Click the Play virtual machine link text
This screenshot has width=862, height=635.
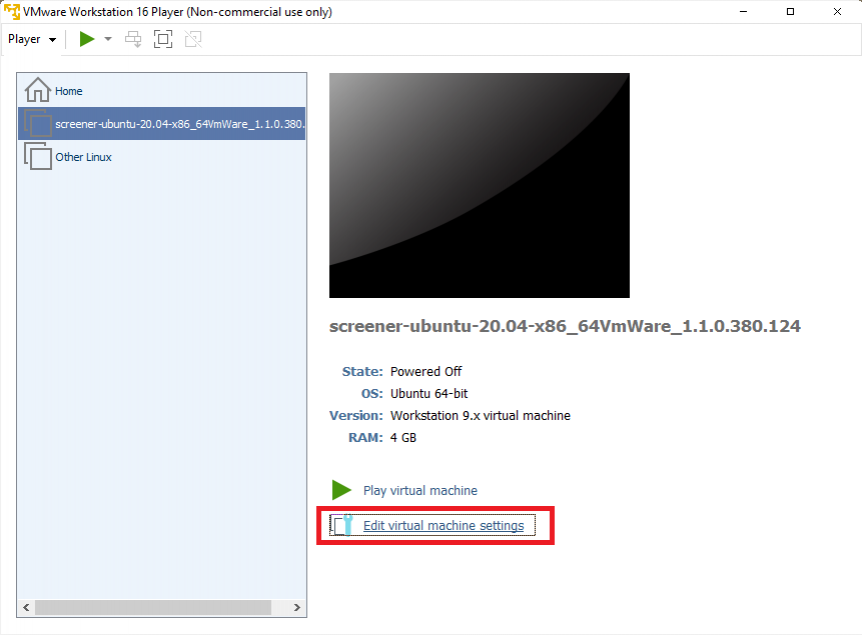click(x=420, y=490)
